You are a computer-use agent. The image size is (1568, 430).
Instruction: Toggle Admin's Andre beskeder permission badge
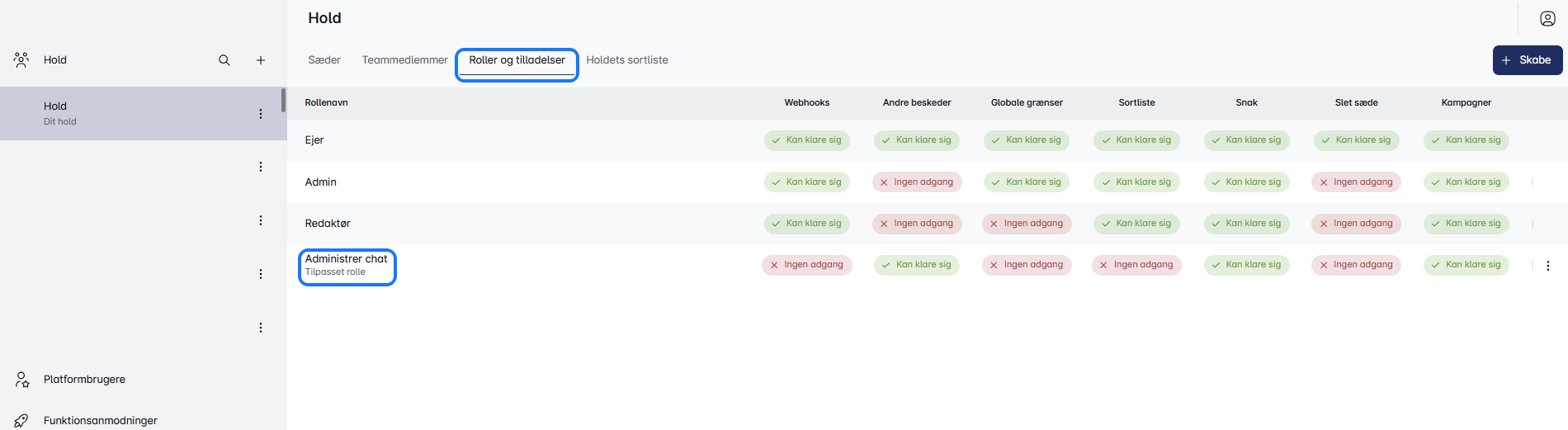click(917, 182)
